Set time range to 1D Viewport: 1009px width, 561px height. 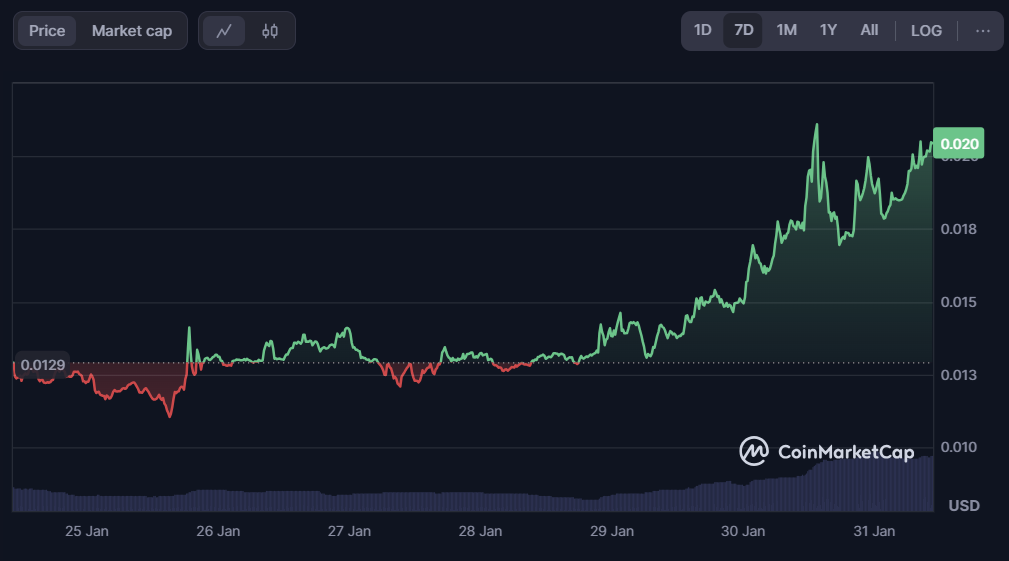[703, 30]
